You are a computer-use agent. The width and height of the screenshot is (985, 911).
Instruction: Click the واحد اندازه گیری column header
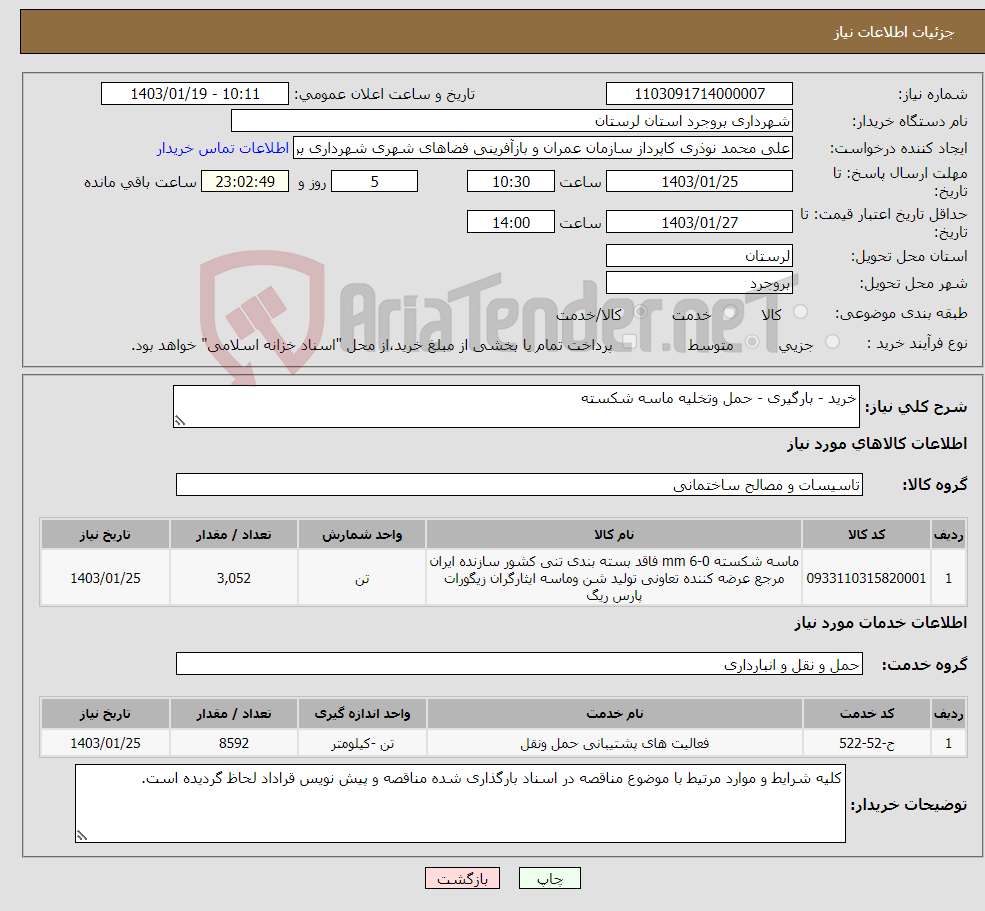click(x=362, y=714)
